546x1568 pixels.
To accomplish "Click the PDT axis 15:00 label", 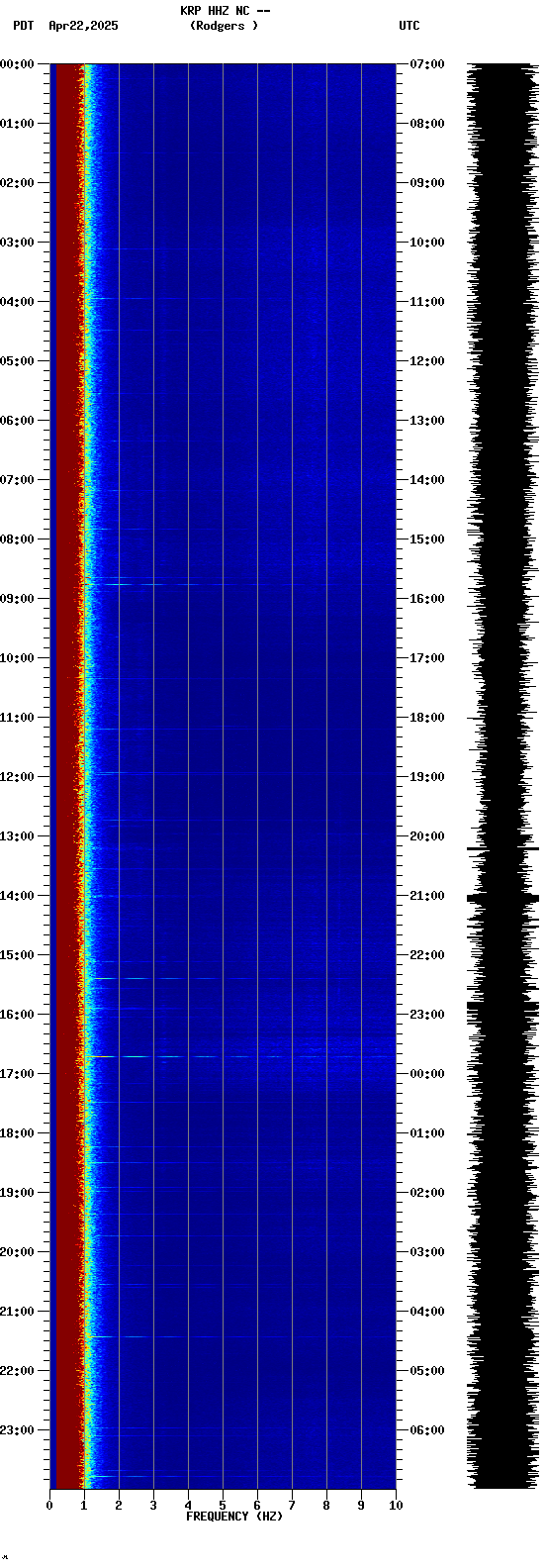I will click(17, 955).
